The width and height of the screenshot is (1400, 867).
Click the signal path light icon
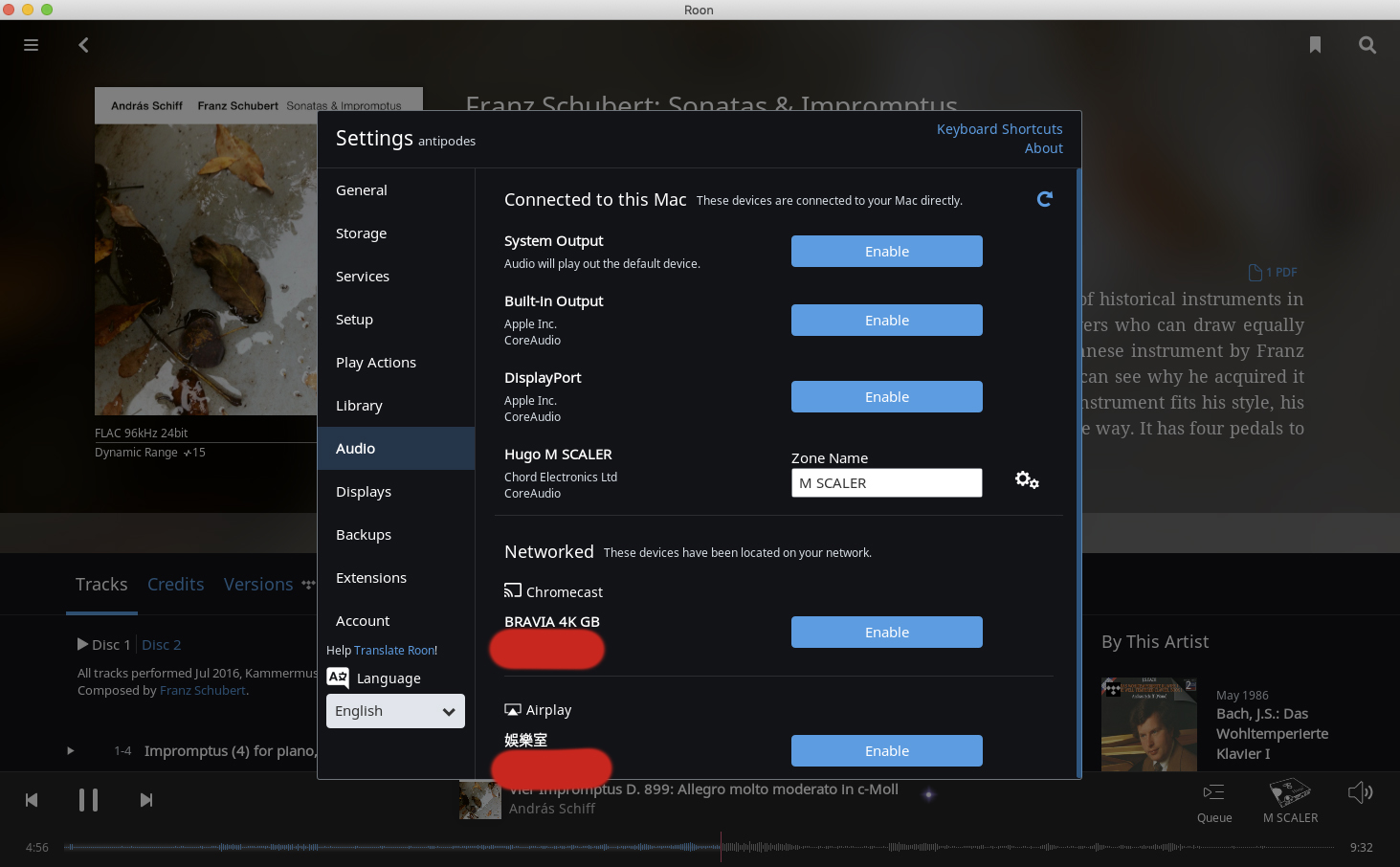[928, 793]
